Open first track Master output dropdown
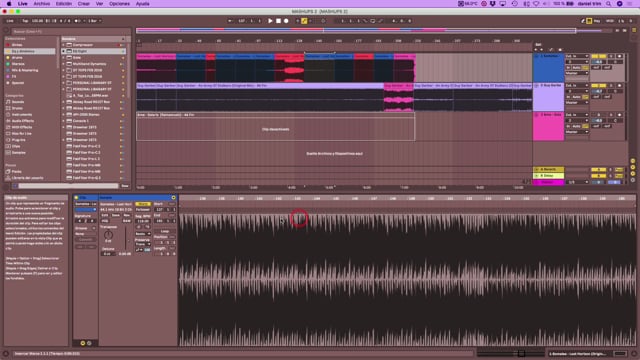Viewport: 640px width, 360px height. 577,73
